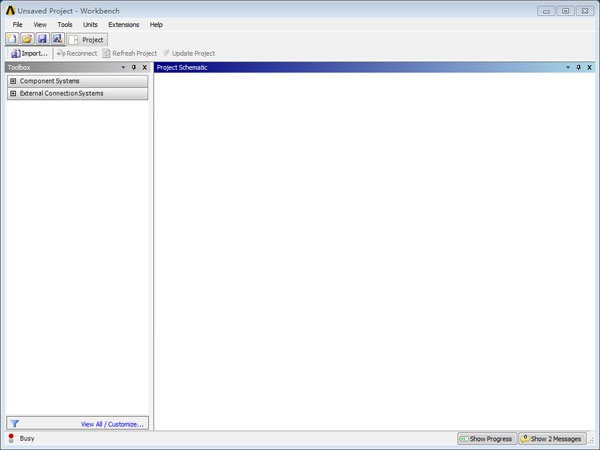
Task: Click the Save project disk icon
Action: point(42,39)
